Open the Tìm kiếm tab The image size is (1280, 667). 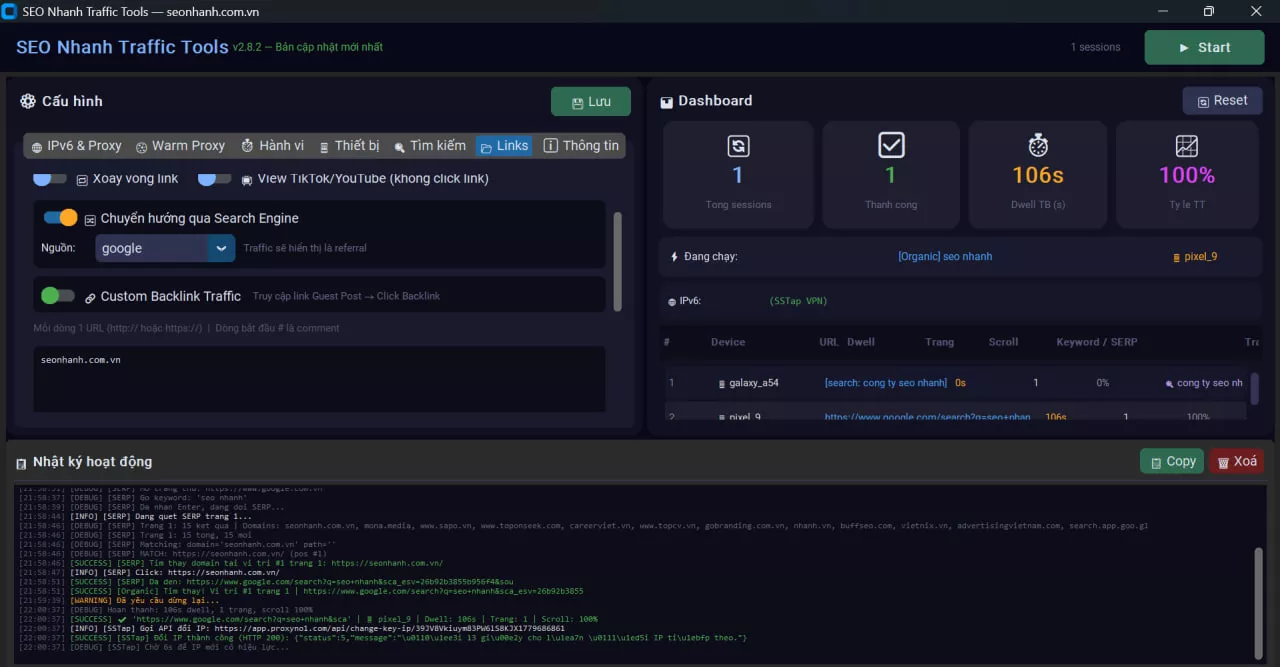point(430,146)
